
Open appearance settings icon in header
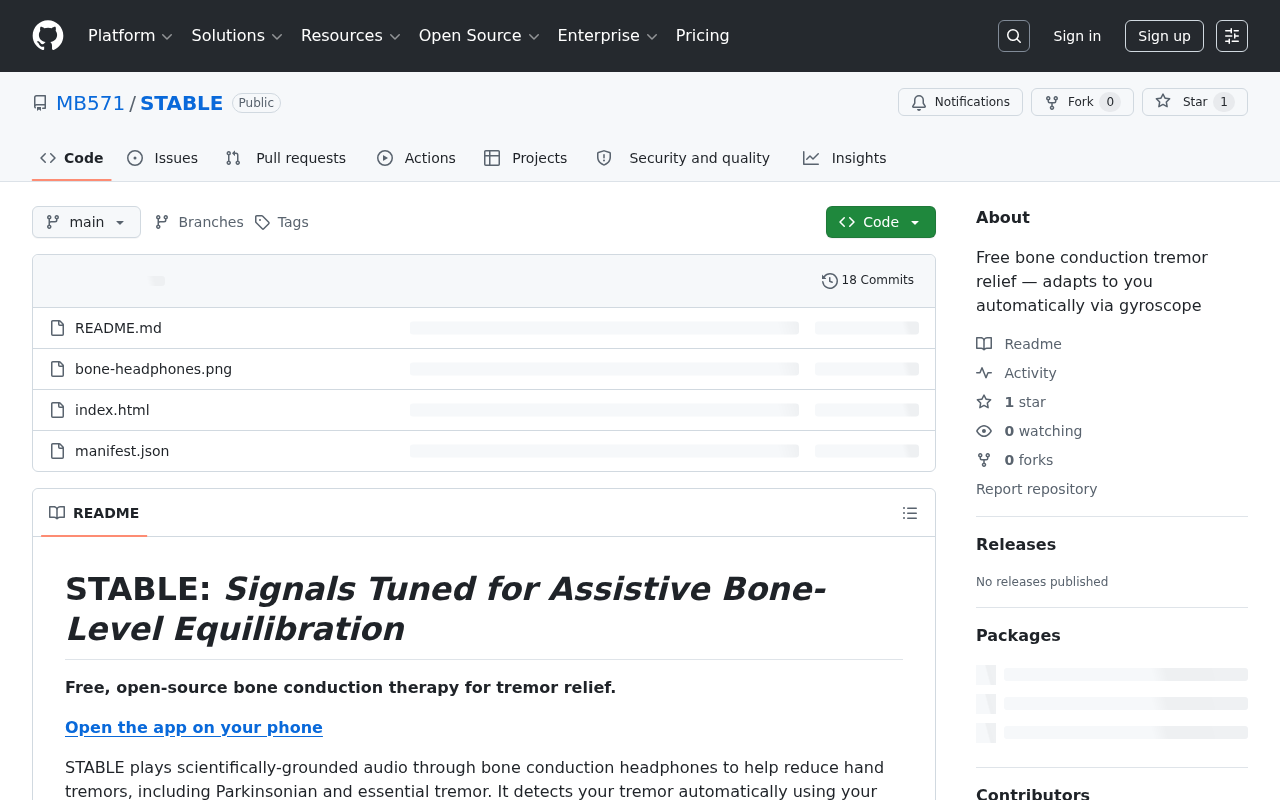(1232, 36)
